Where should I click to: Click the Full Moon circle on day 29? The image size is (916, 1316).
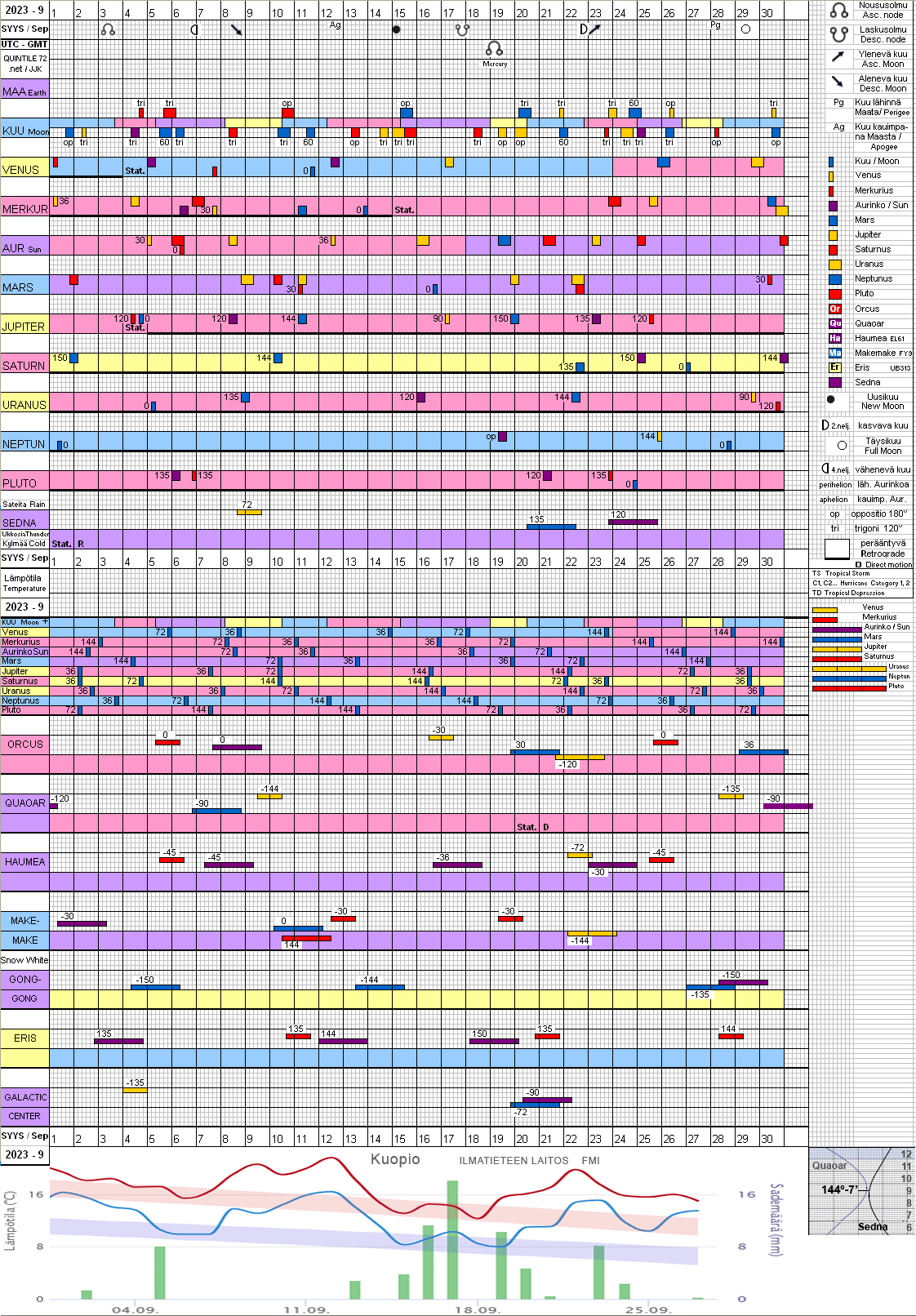tap(745, 29)
